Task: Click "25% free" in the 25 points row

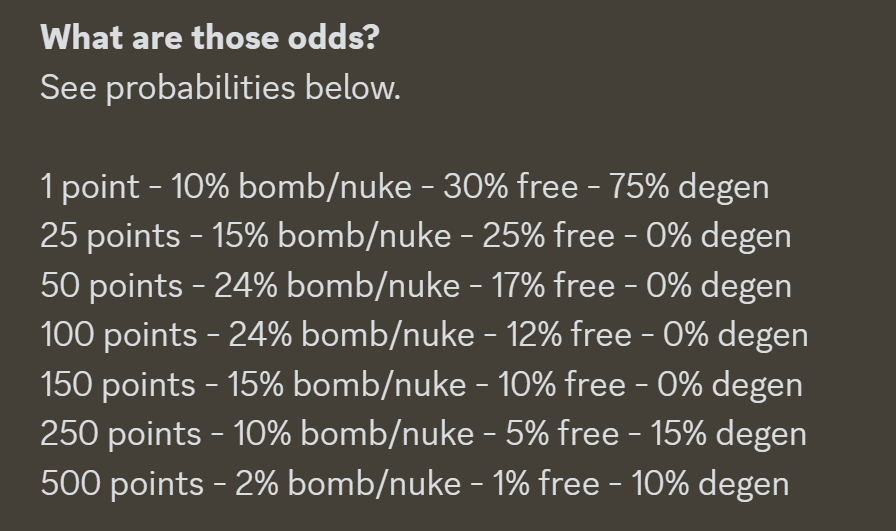Action: [548, 237]
